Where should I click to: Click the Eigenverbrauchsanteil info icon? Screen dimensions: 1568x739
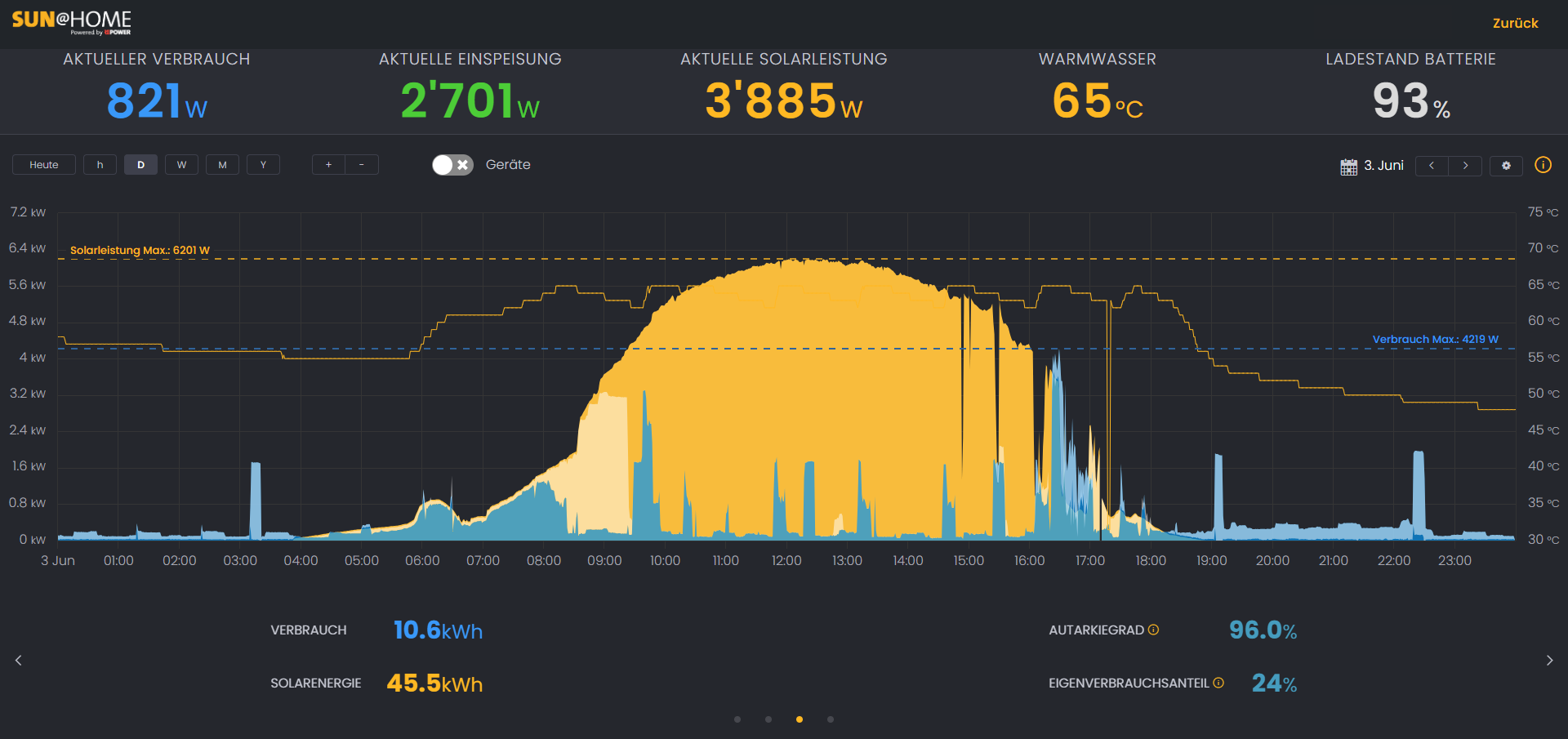coord(1218,683)
